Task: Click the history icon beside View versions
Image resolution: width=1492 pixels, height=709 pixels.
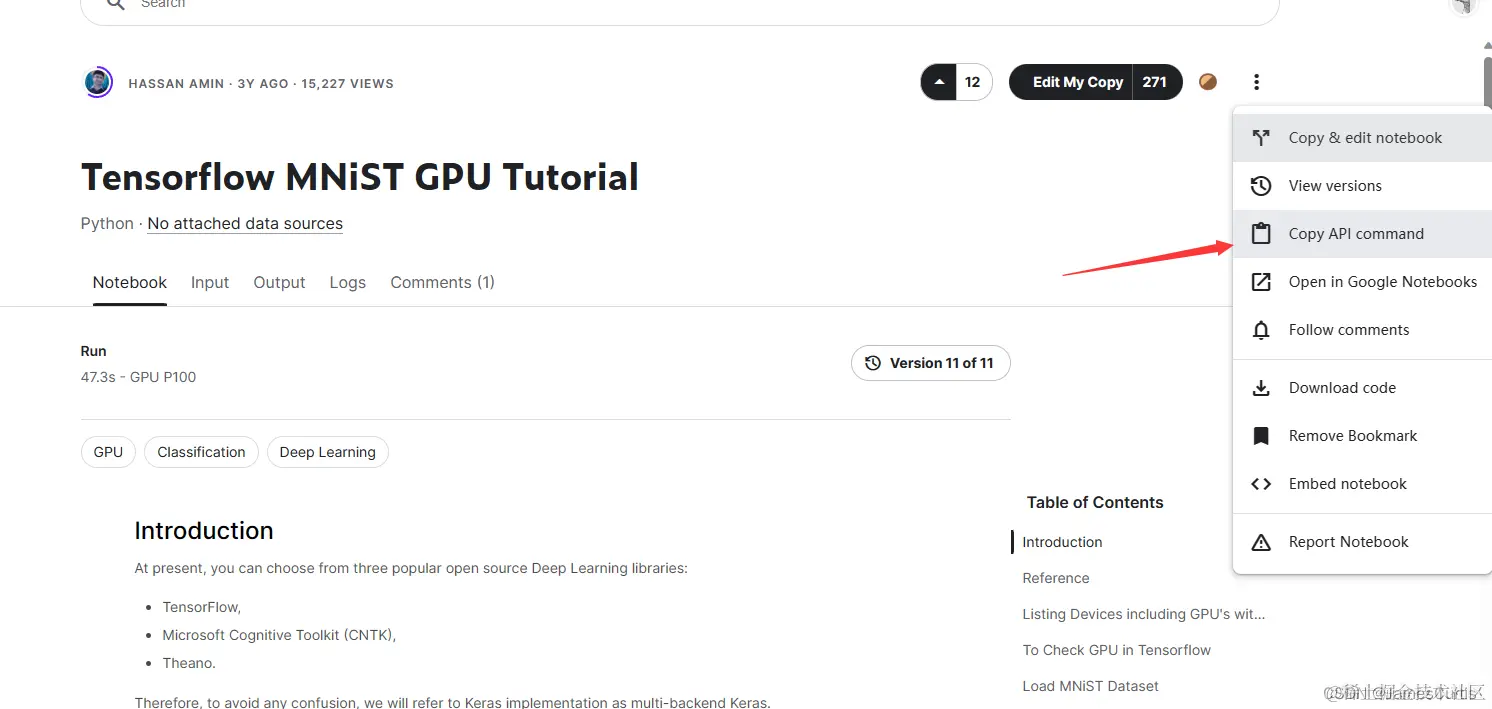Action: pos(1261,186)
